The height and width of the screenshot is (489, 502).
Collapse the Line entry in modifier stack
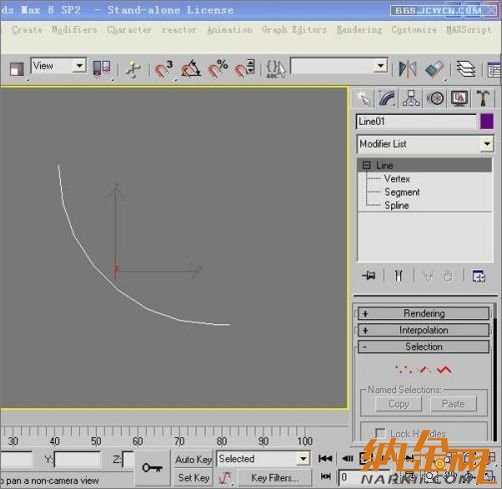click(366, 165)
